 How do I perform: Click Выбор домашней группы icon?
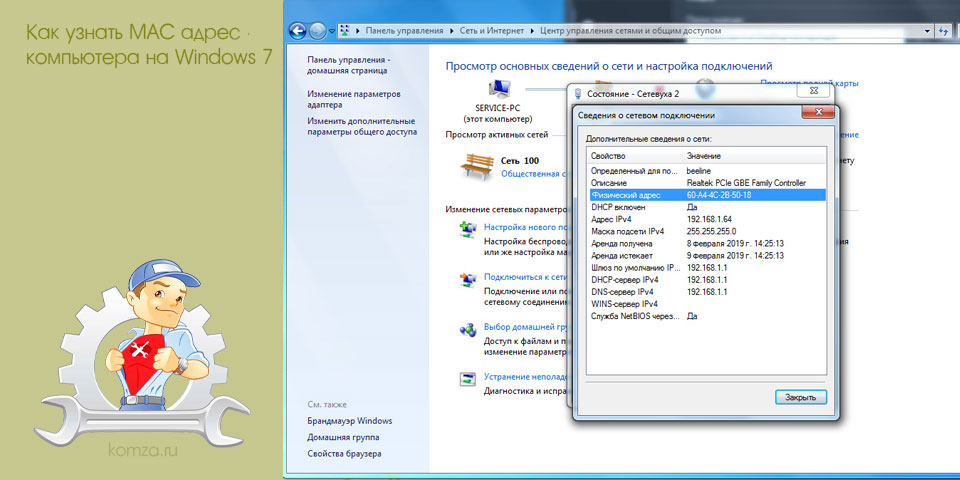(468, 330)
